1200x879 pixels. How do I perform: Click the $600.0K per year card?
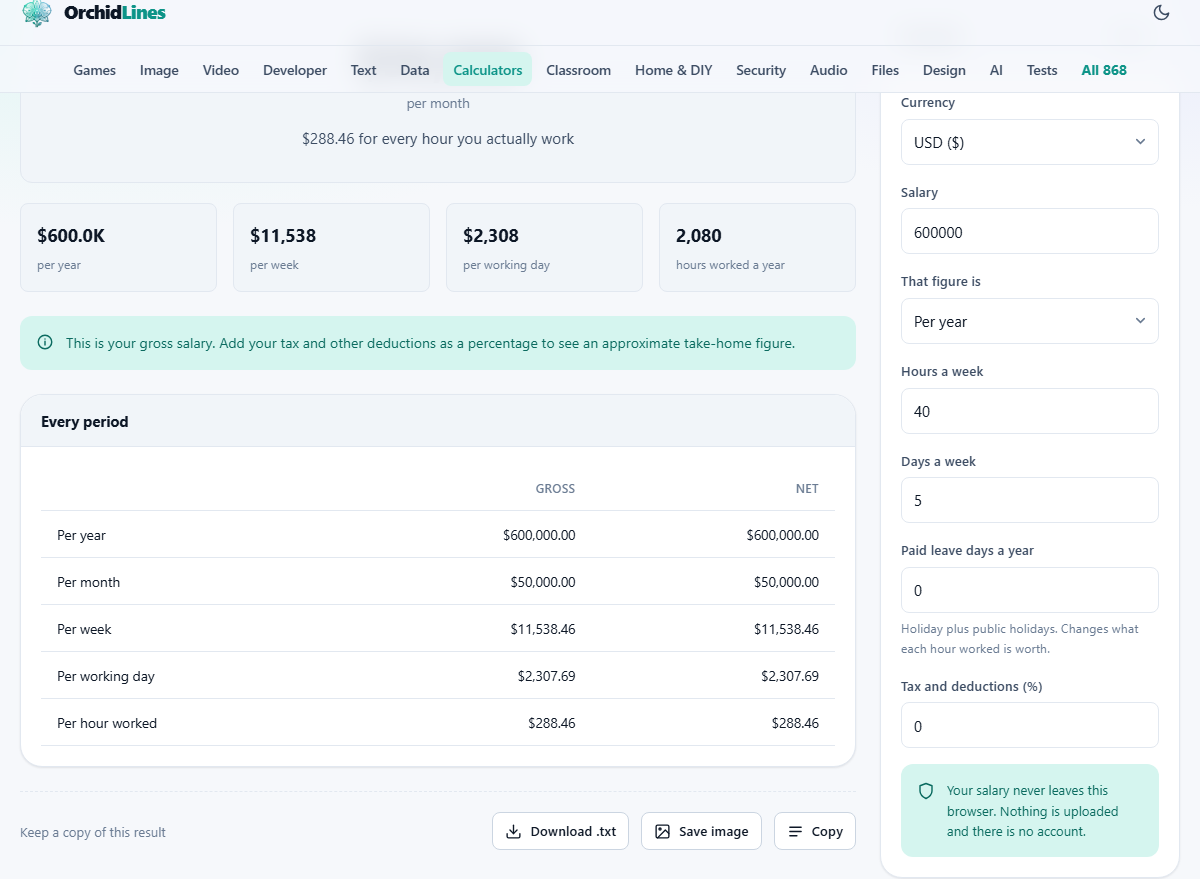tap(118, 248)
